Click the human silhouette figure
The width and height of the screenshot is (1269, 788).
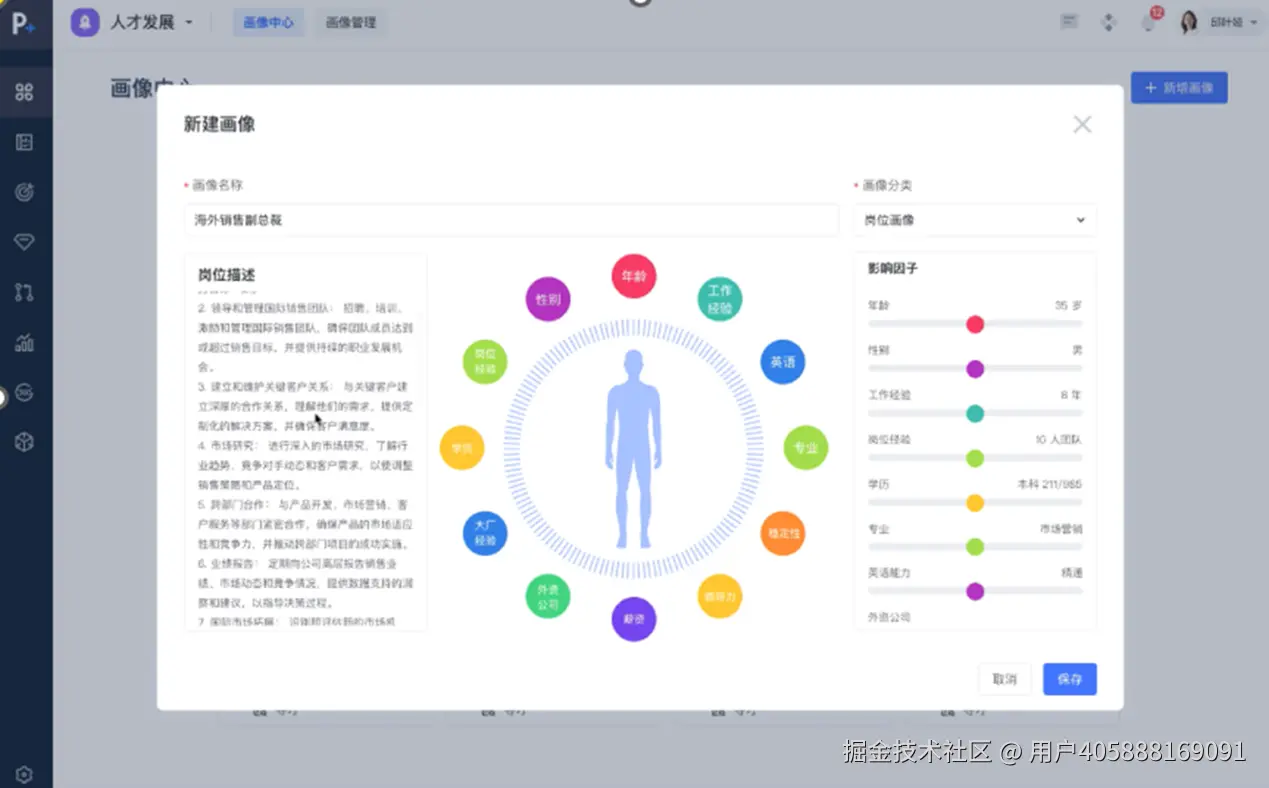(633, 448)
